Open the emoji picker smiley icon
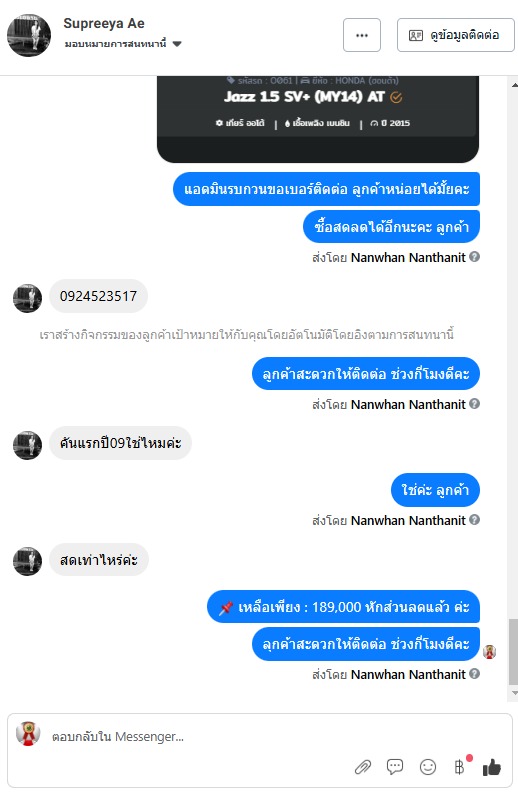 [x=428, y=767]
